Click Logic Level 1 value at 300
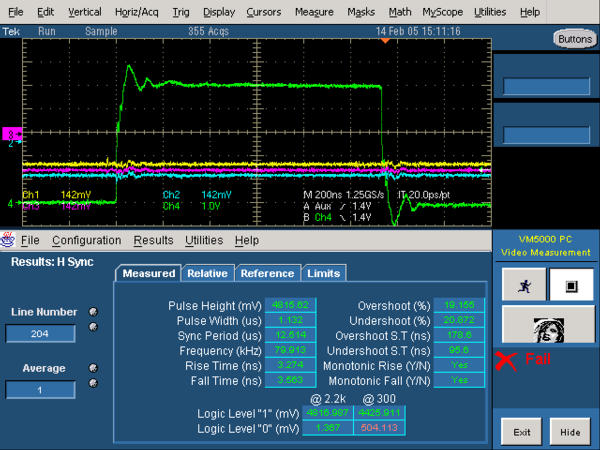Viewport: 600px width, 450px height. click(x=380, y=412)
